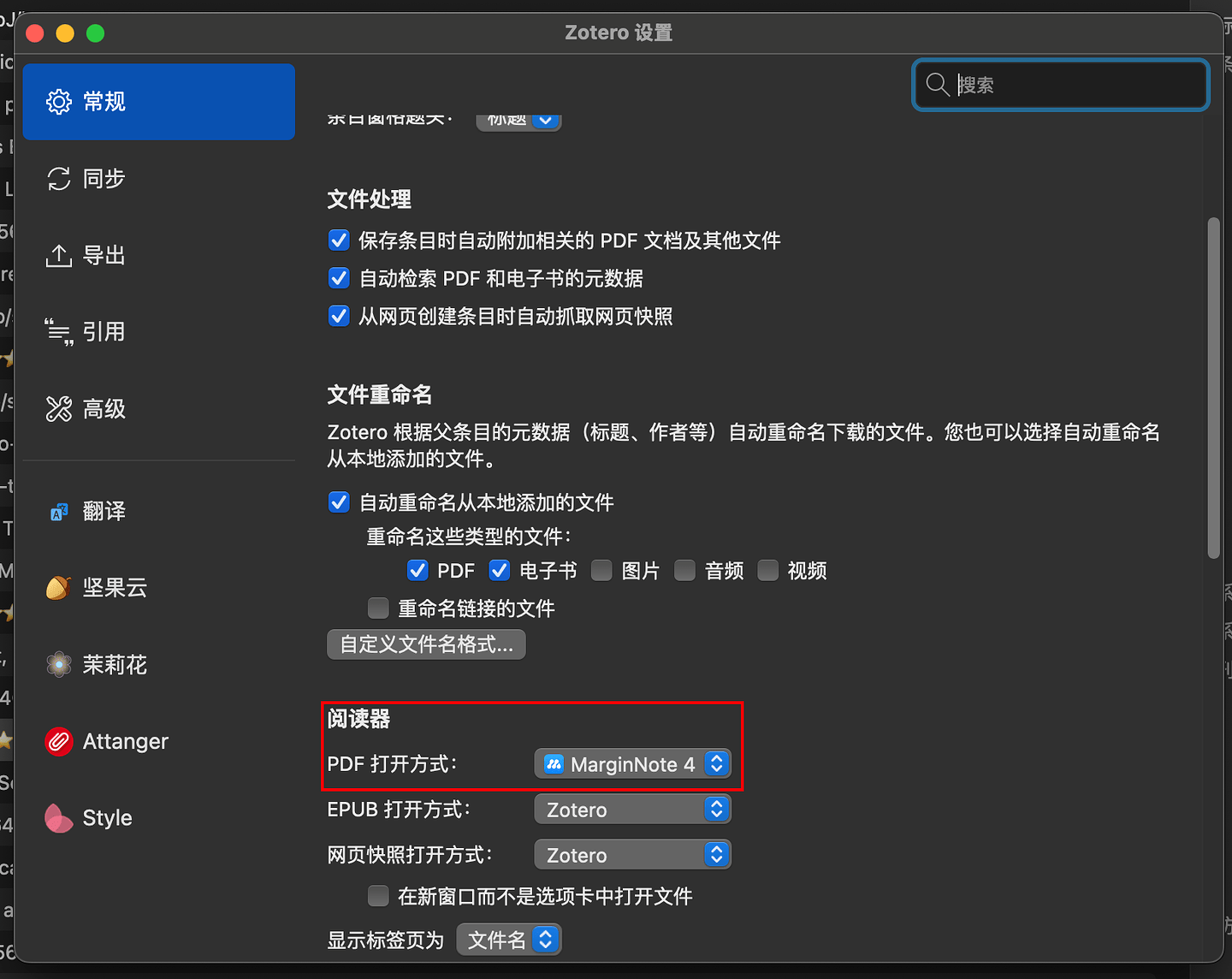Uncheck 从网页创建条目时自动抓取网页快照
1232x979 pixels.
(339, 316)
